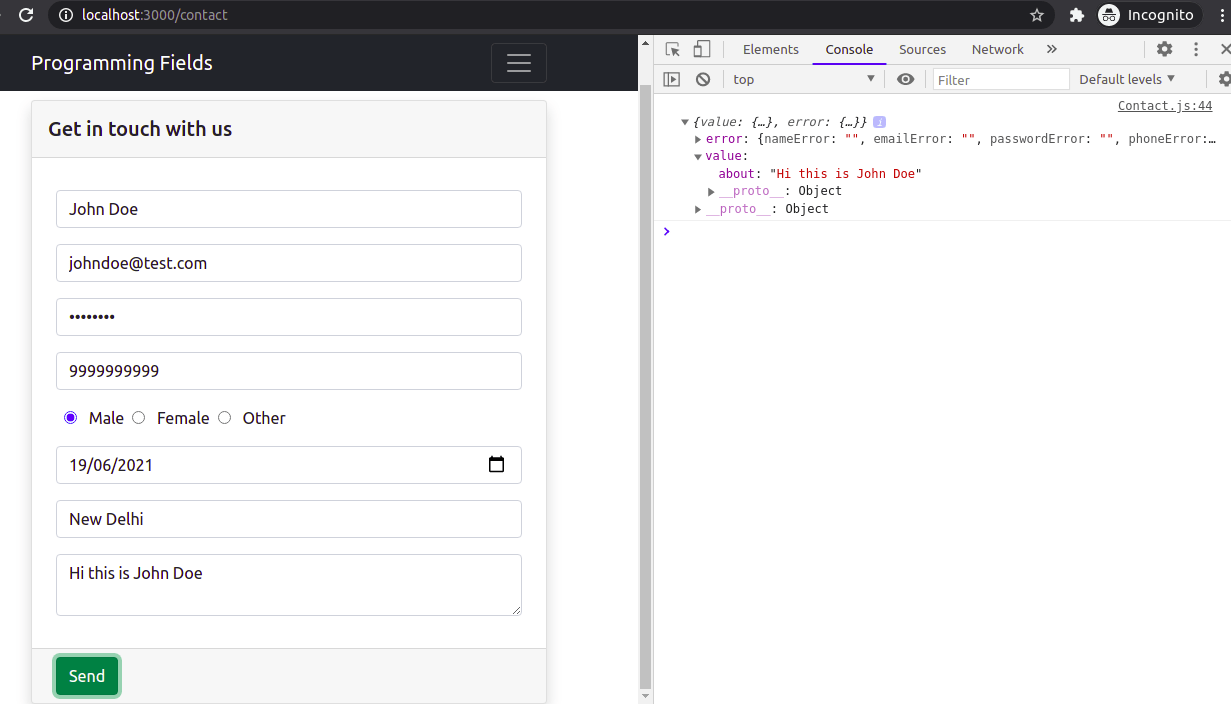Open the customize DevTools three-dot menu

click(x=1195, y=49)
